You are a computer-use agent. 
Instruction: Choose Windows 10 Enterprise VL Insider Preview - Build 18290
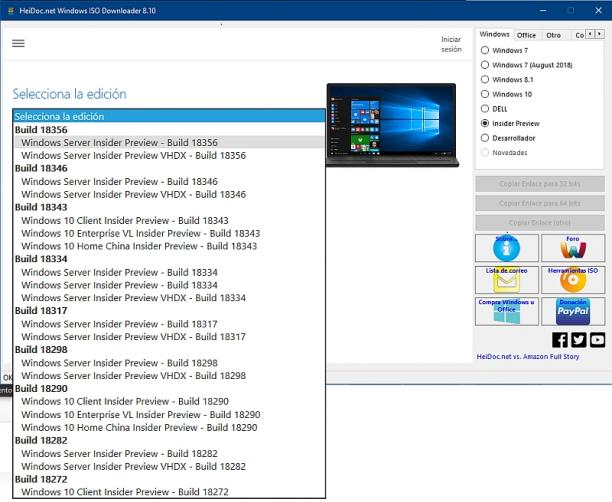click(169, 415)
